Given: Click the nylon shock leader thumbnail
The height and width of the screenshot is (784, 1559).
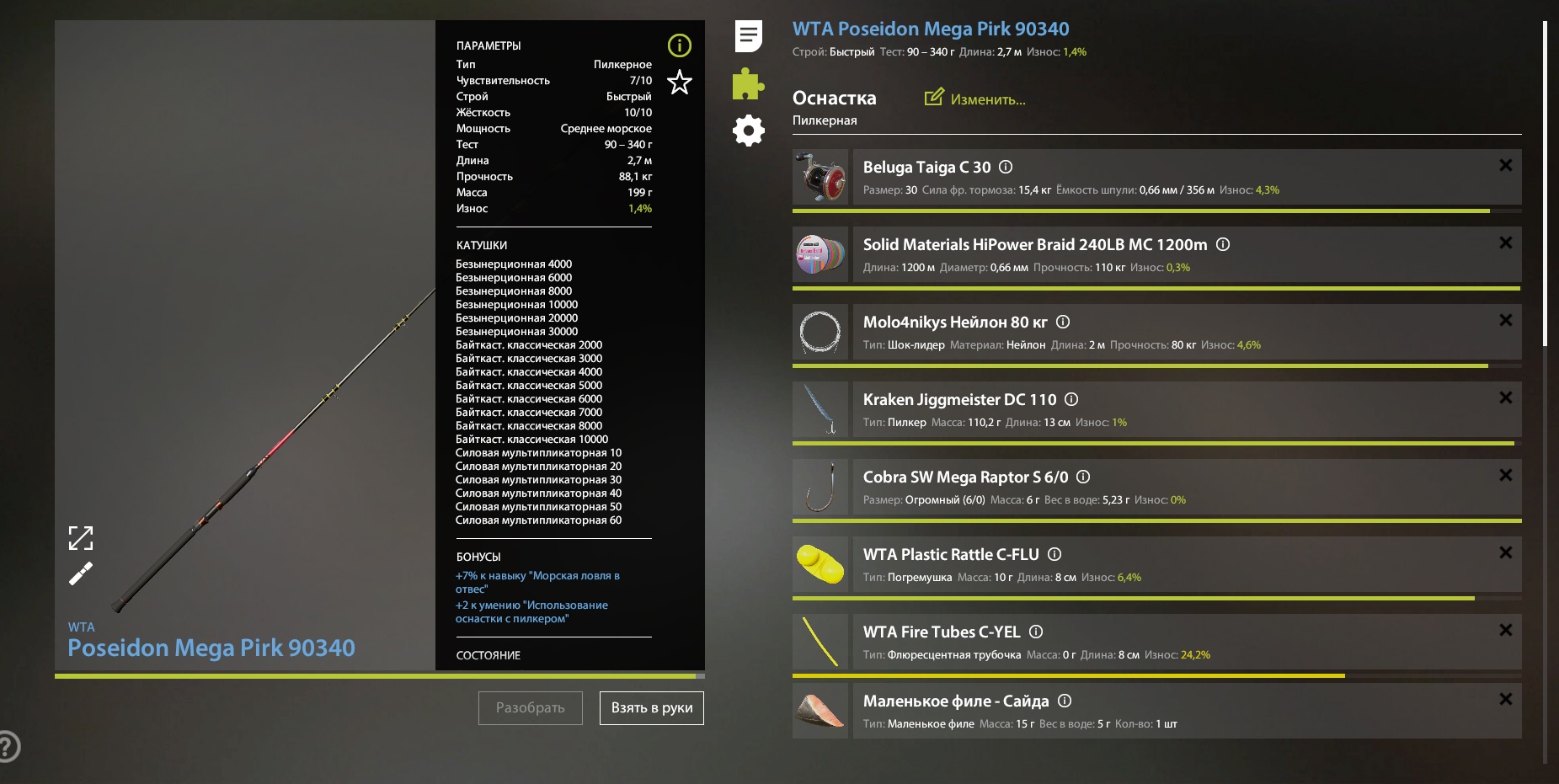Looking at the screenshot, I should point(820,332).
